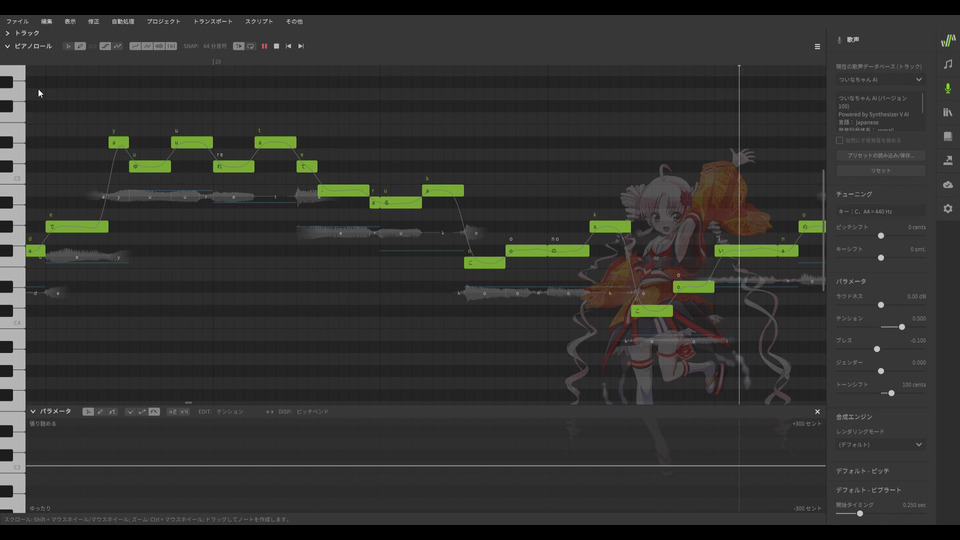Screen dimensions: 960x540
Task: Collapse the パラメータ panel chevron
Action: coord(33,411)
